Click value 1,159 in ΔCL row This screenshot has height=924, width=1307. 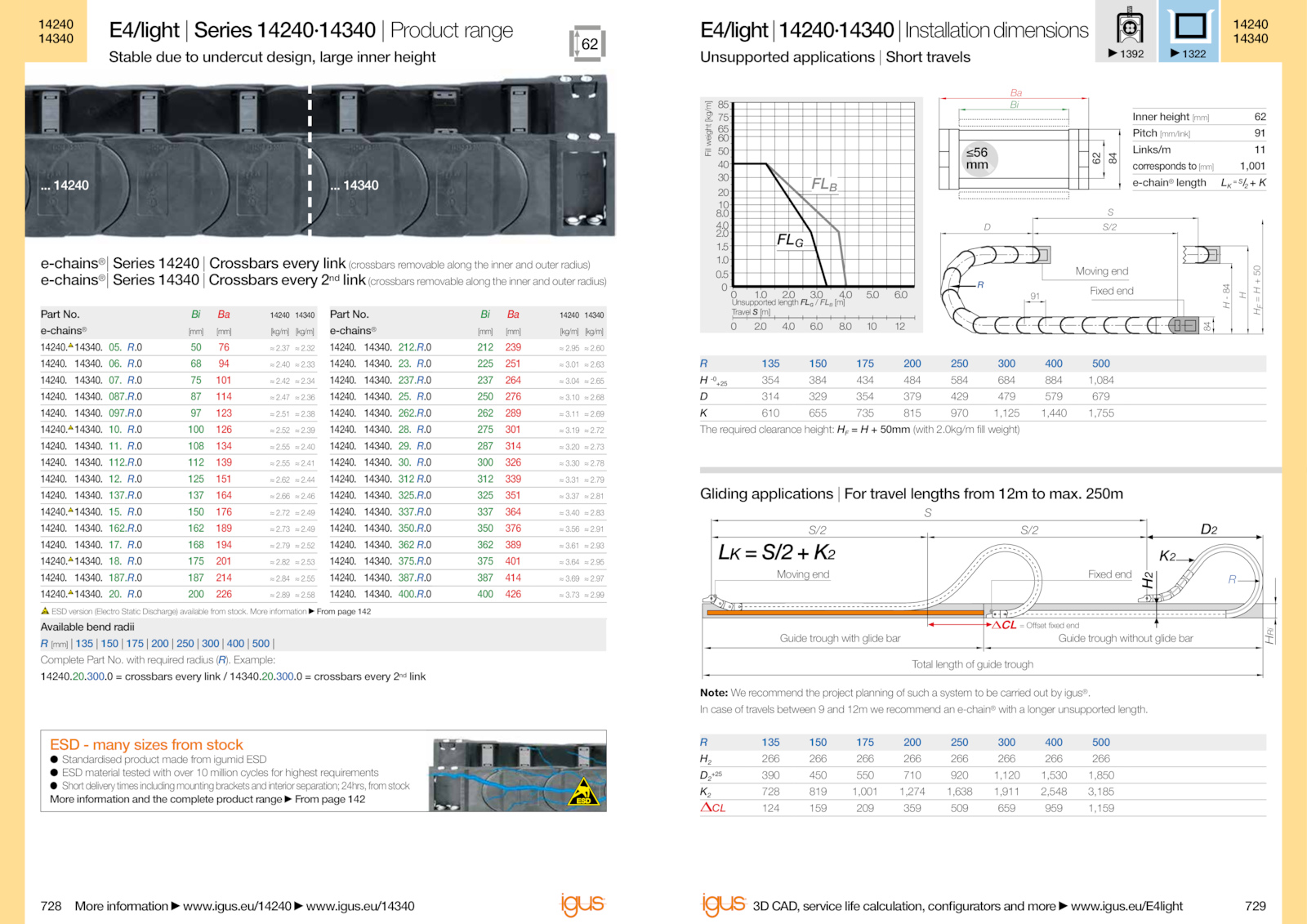(1100, 808)
